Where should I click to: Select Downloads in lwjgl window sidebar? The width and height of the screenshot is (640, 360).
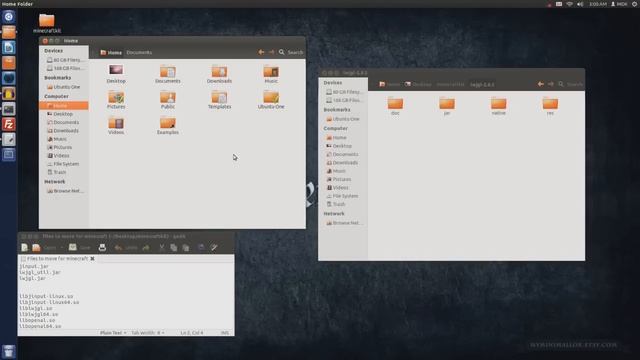pyautogui.click(x=342, y=163)
